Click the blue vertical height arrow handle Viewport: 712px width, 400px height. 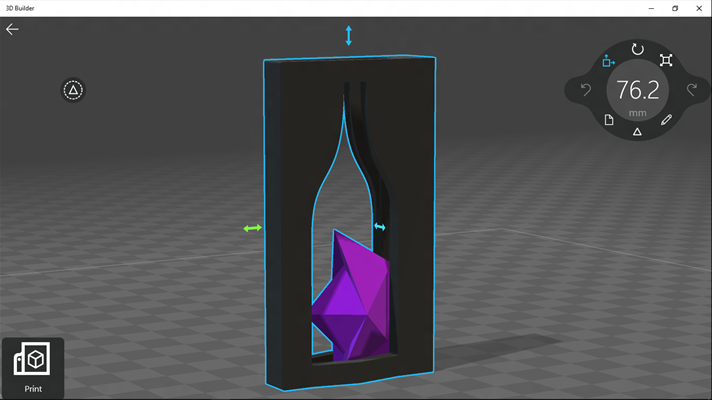pyautogui.click(x=348, y=35)
